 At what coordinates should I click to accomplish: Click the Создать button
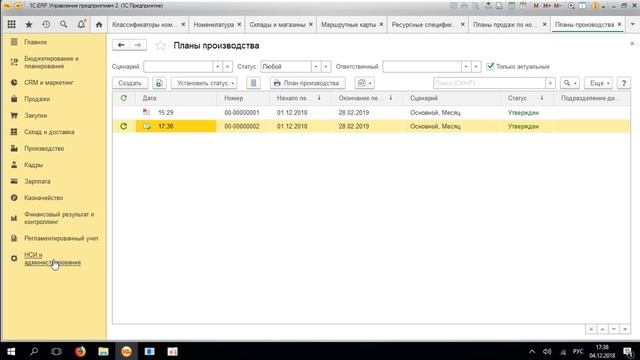(130, 83)
